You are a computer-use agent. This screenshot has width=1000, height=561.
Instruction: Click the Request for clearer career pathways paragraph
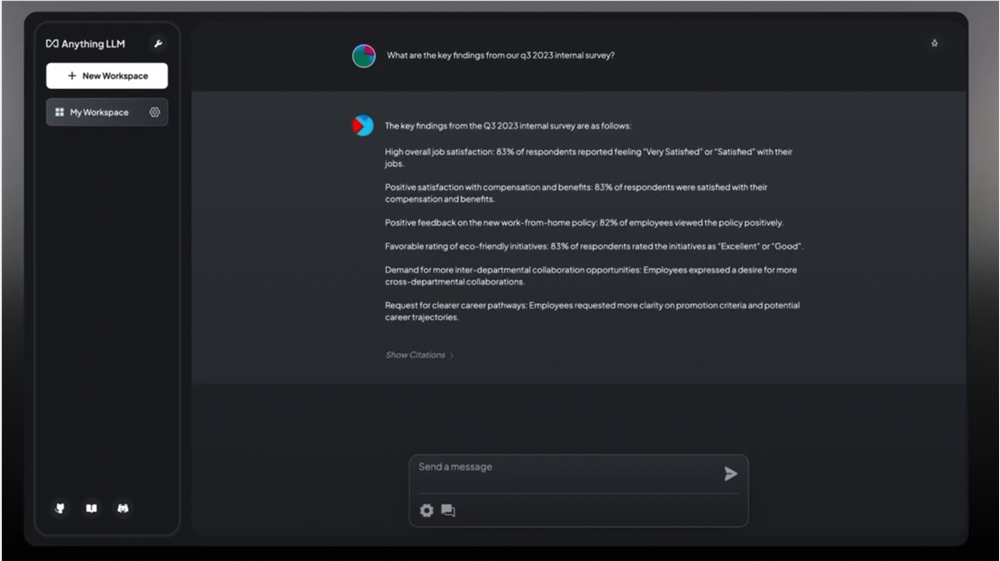tap(592, 311)
